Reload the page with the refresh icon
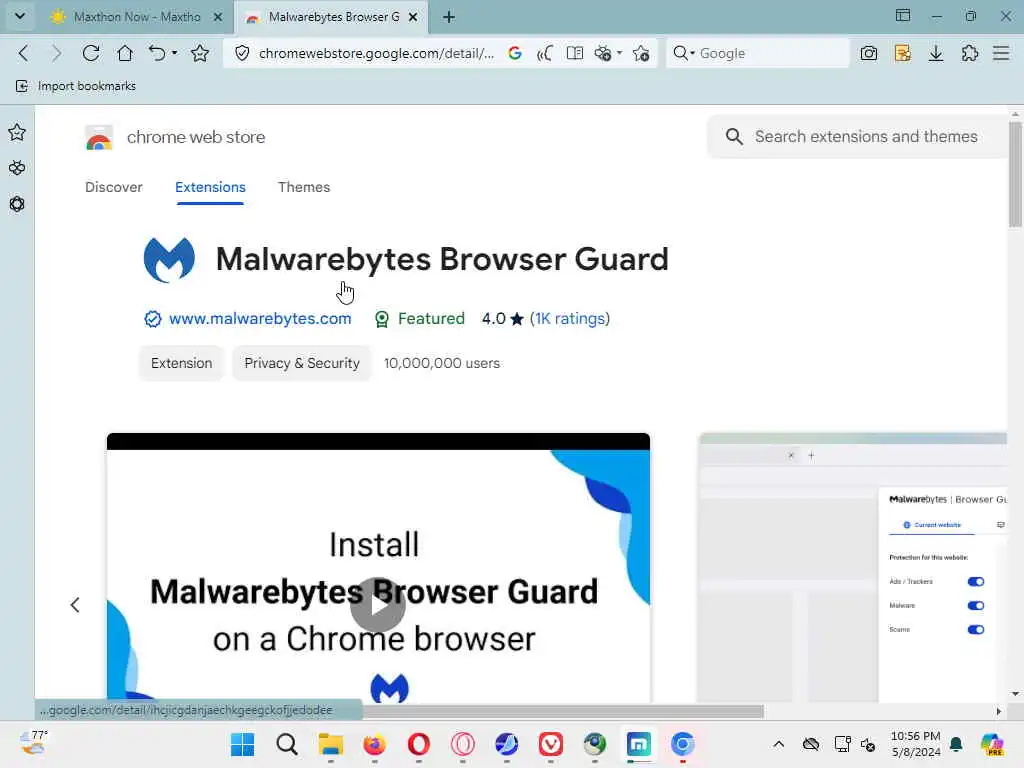1024x768 pixels. [91, 53]
